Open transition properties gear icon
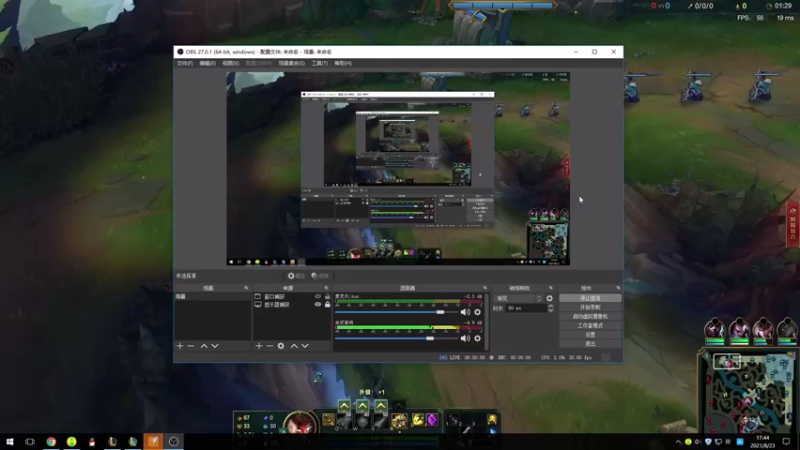The height and width of the screenshot is (450, 800). 549,298
